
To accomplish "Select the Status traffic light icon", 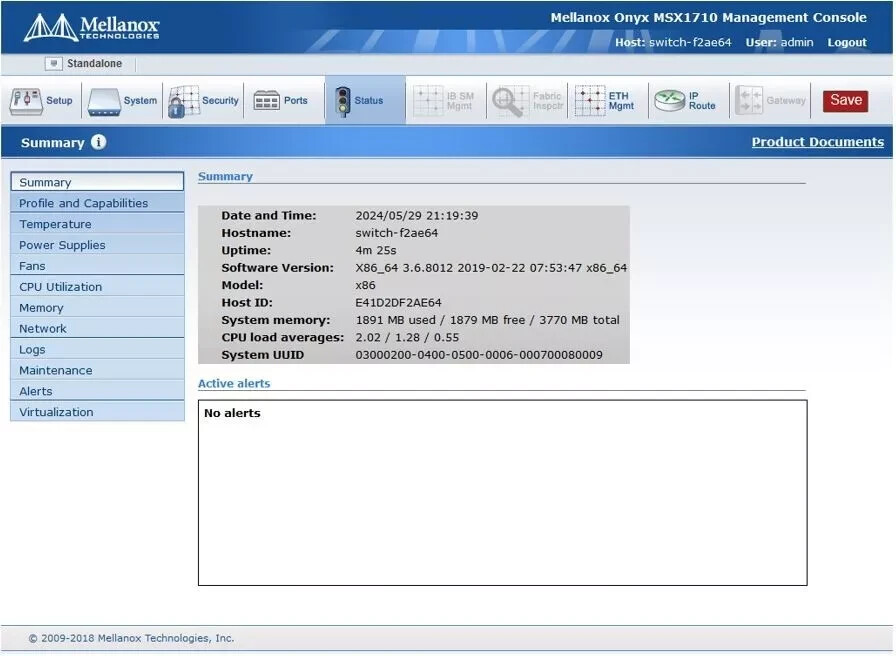I will 343,102.
